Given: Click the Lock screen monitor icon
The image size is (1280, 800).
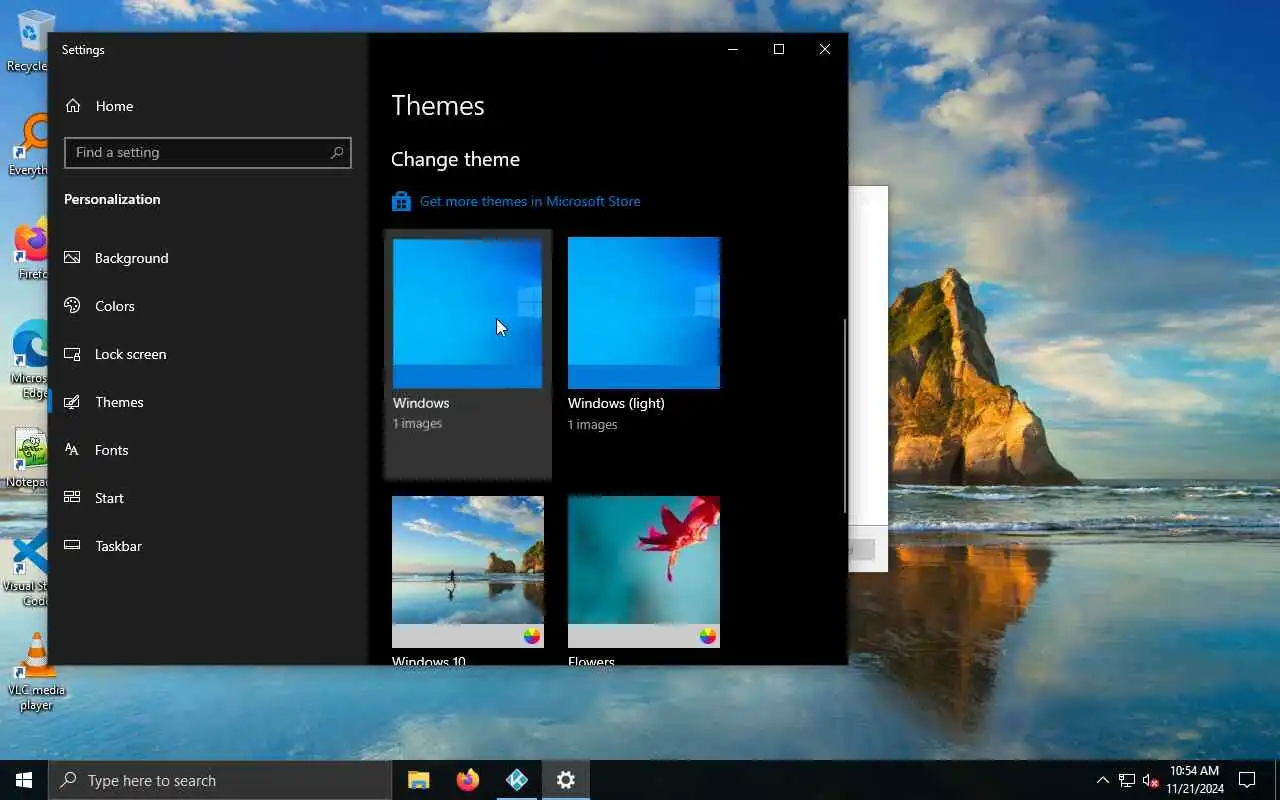Looking at the screenshot, I should (72, 354).
